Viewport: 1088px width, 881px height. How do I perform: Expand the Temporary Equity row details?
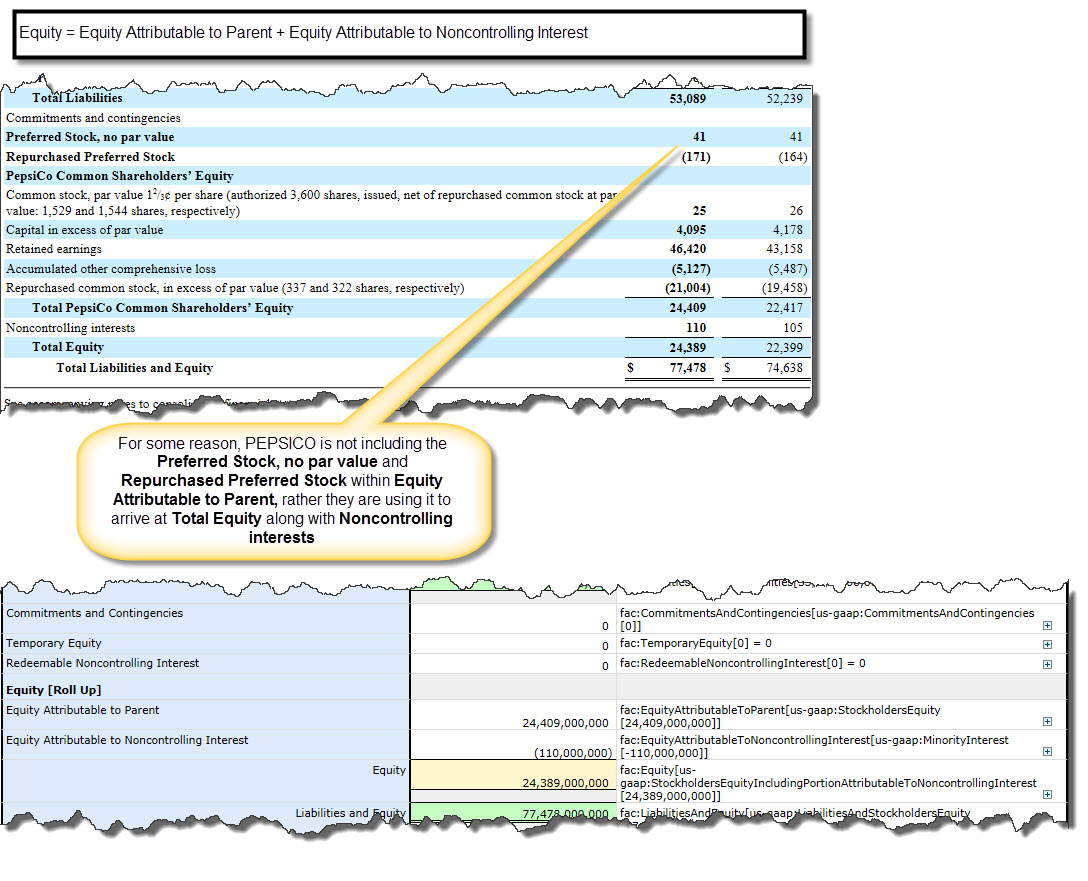[x=1047, y=644]
